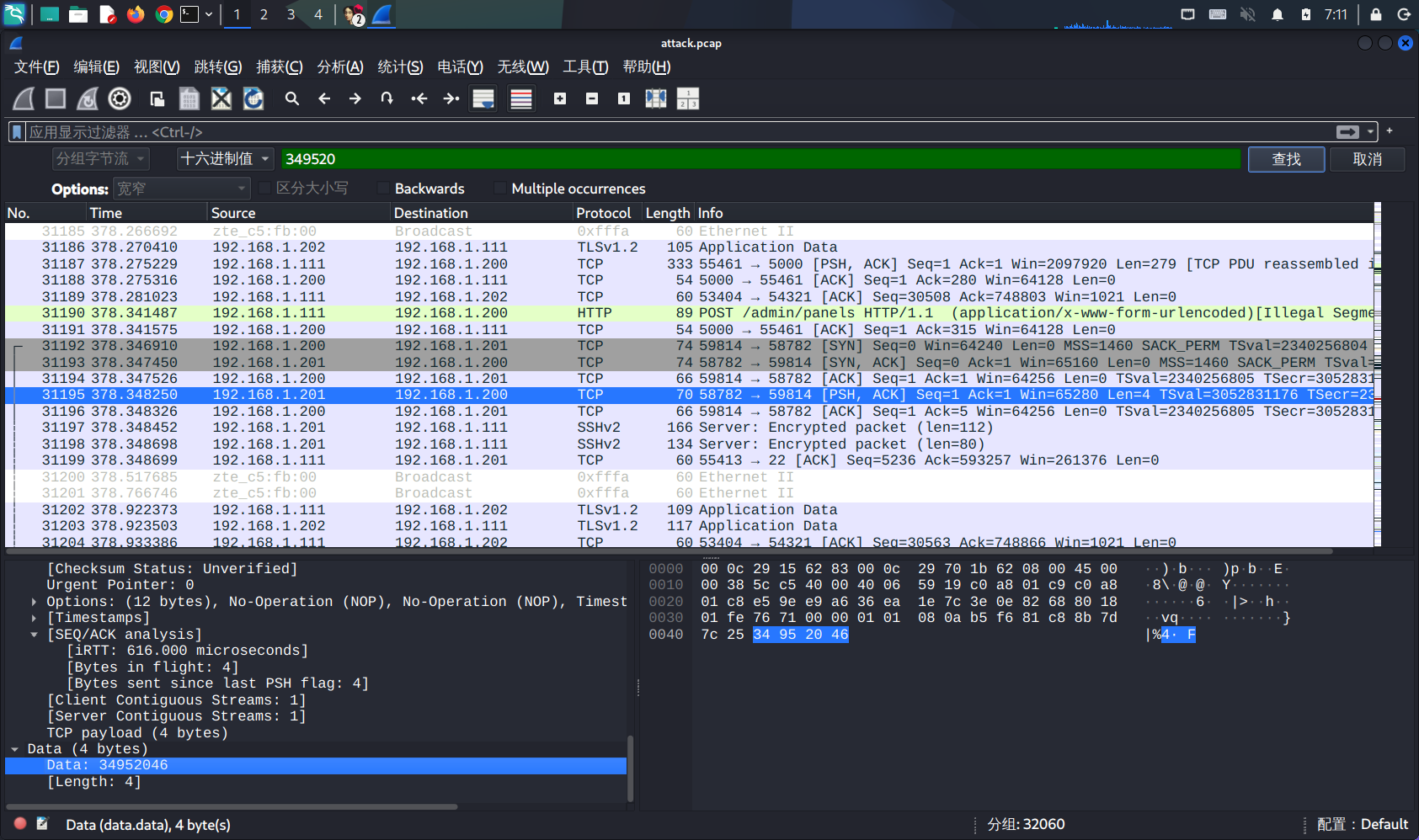Click the start capture shark fin icon
This screenshot has width=1419, height=840.
(x=24, y=99)
